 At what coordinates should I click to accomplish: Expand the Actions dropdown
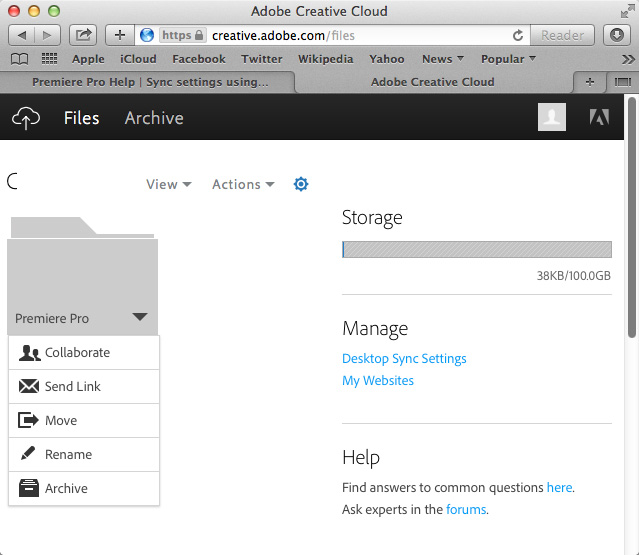pyautogui.click(x=243, y=184)
